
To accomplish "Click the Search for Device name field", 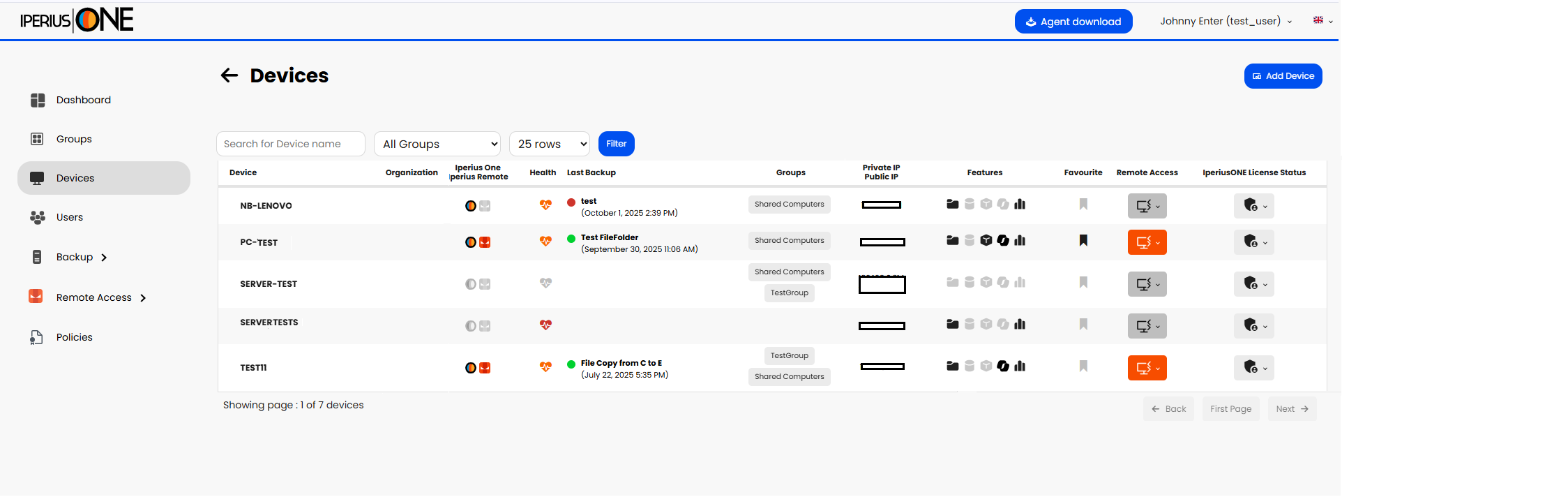I will click(290, 144).
